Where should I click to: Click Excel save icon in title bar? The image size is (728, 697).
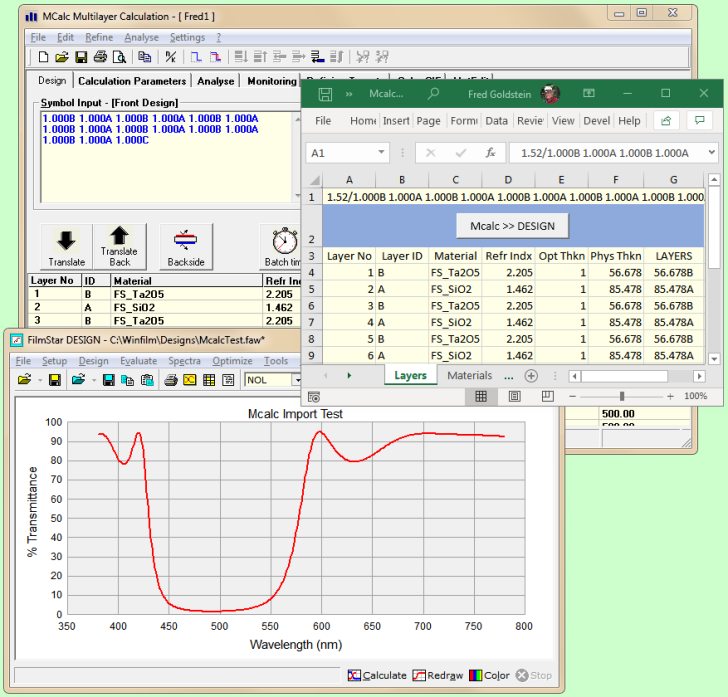pos(325,94)
